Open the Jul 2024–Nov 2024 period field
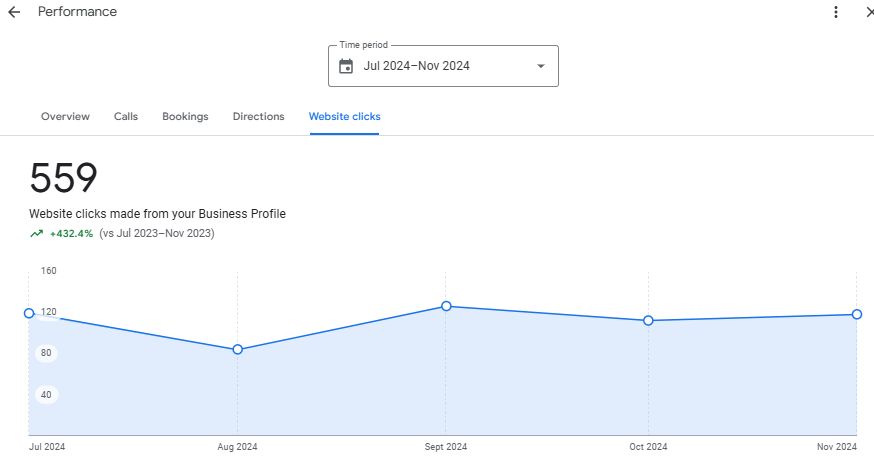The height and width of the screenshot is (464, 874). [443, 66]
